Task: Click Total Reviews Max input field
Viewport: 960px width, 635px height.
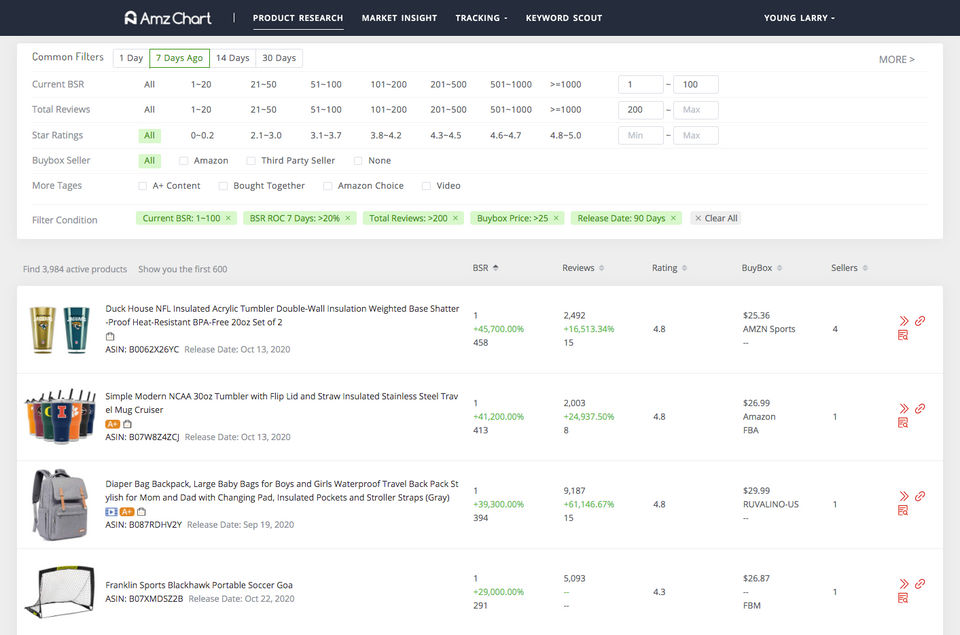Action: click(696, 110)
